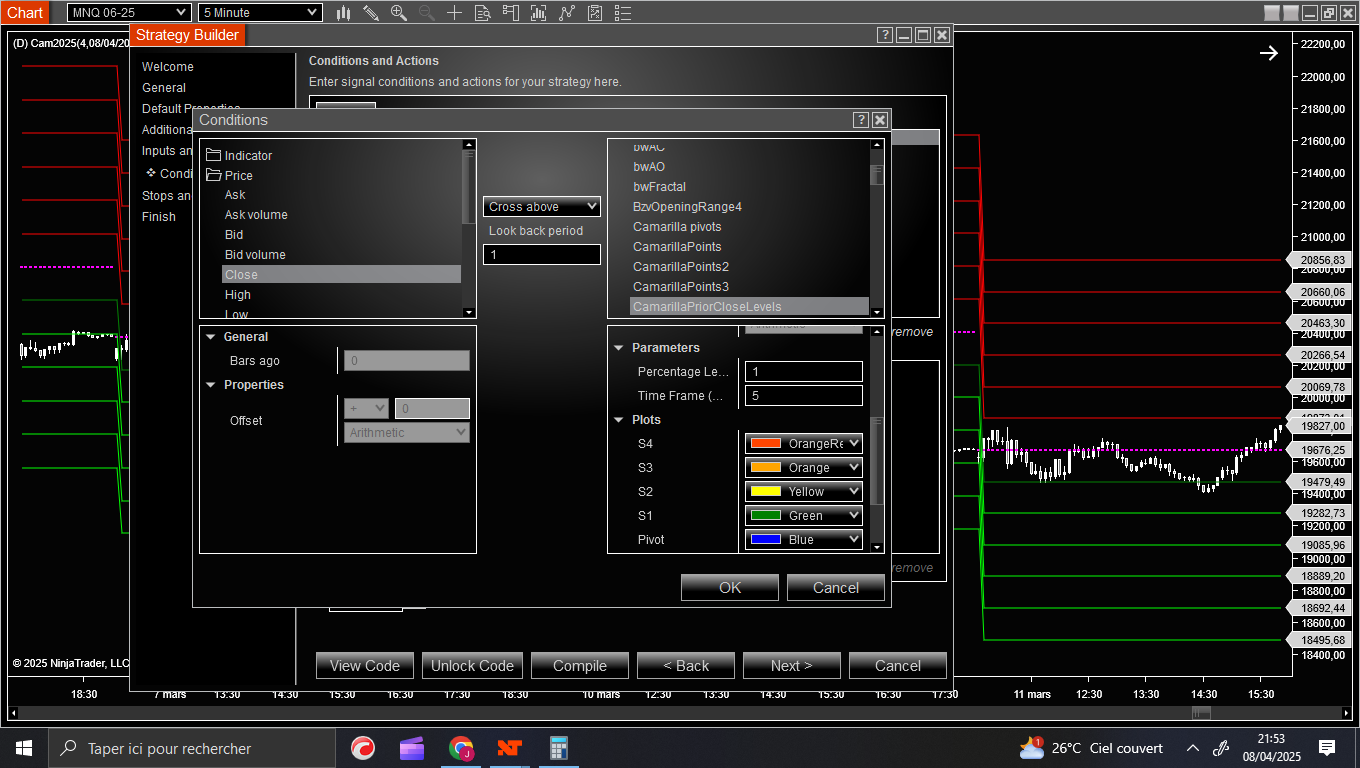Open the purple clapperboard app on taskbar
1360x768 pixels.
412,748
